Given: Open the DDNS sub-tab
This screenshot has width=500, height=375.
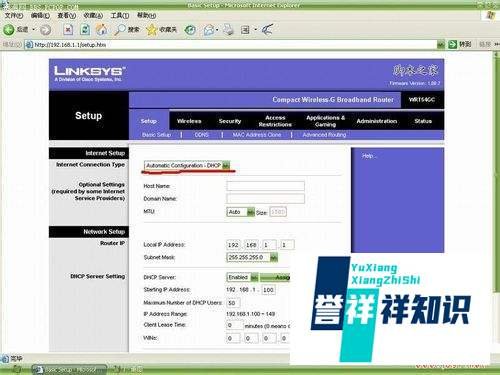Looking at the screenshot, I should tap(202, 135).
